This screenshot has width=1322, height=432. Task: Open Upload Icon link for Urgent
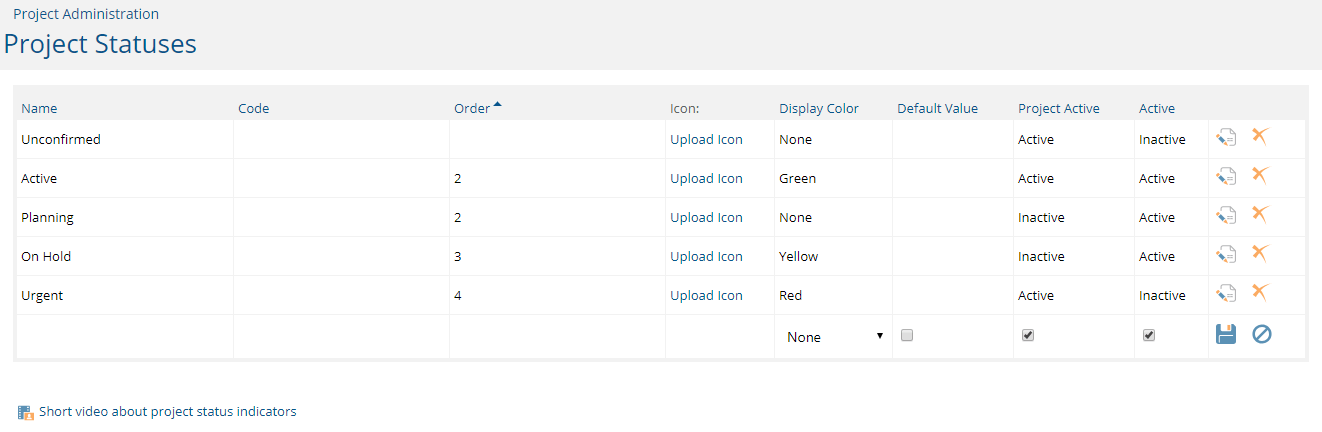coord(706,295)
